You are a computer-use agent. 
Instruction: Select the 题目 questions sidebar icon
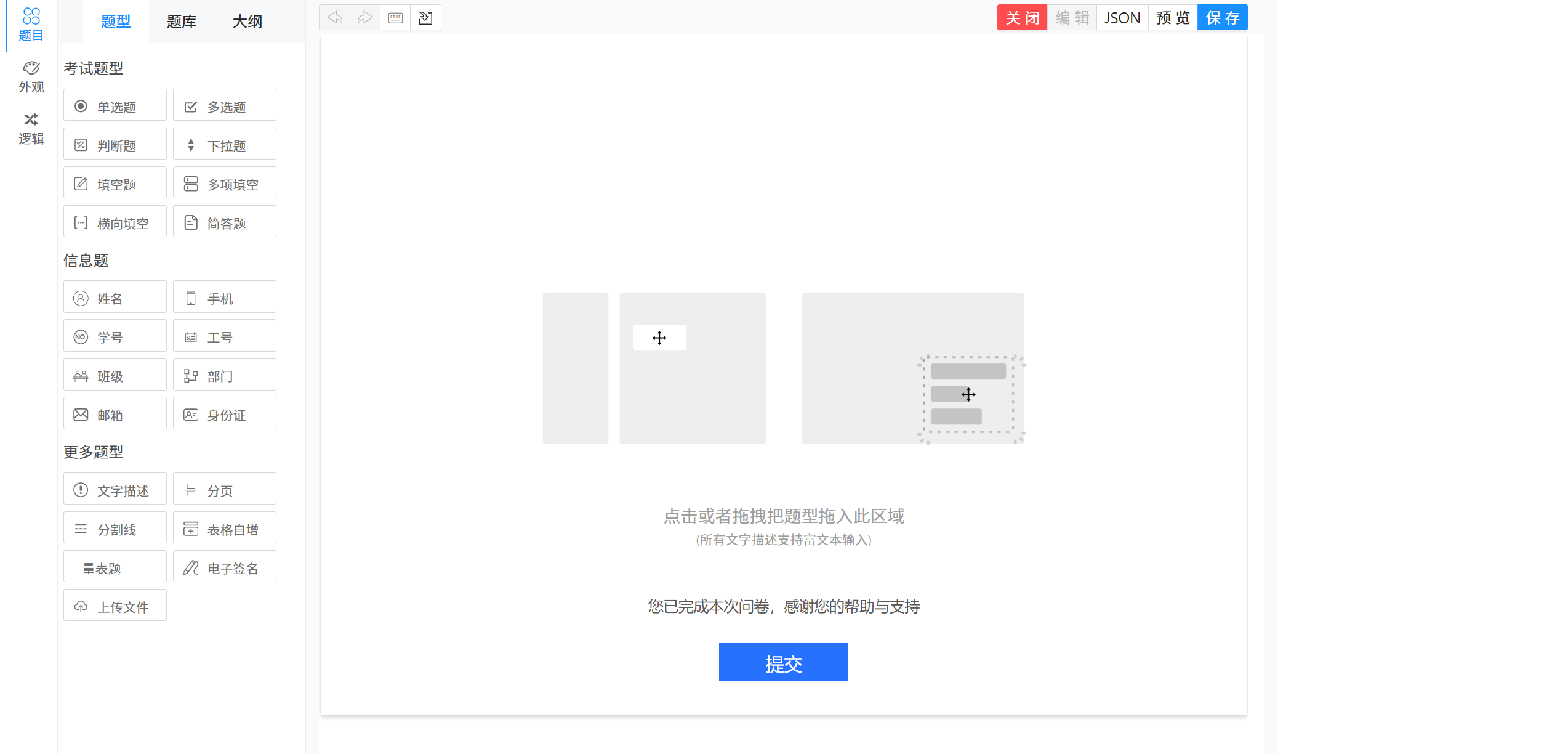coord(31,25)
